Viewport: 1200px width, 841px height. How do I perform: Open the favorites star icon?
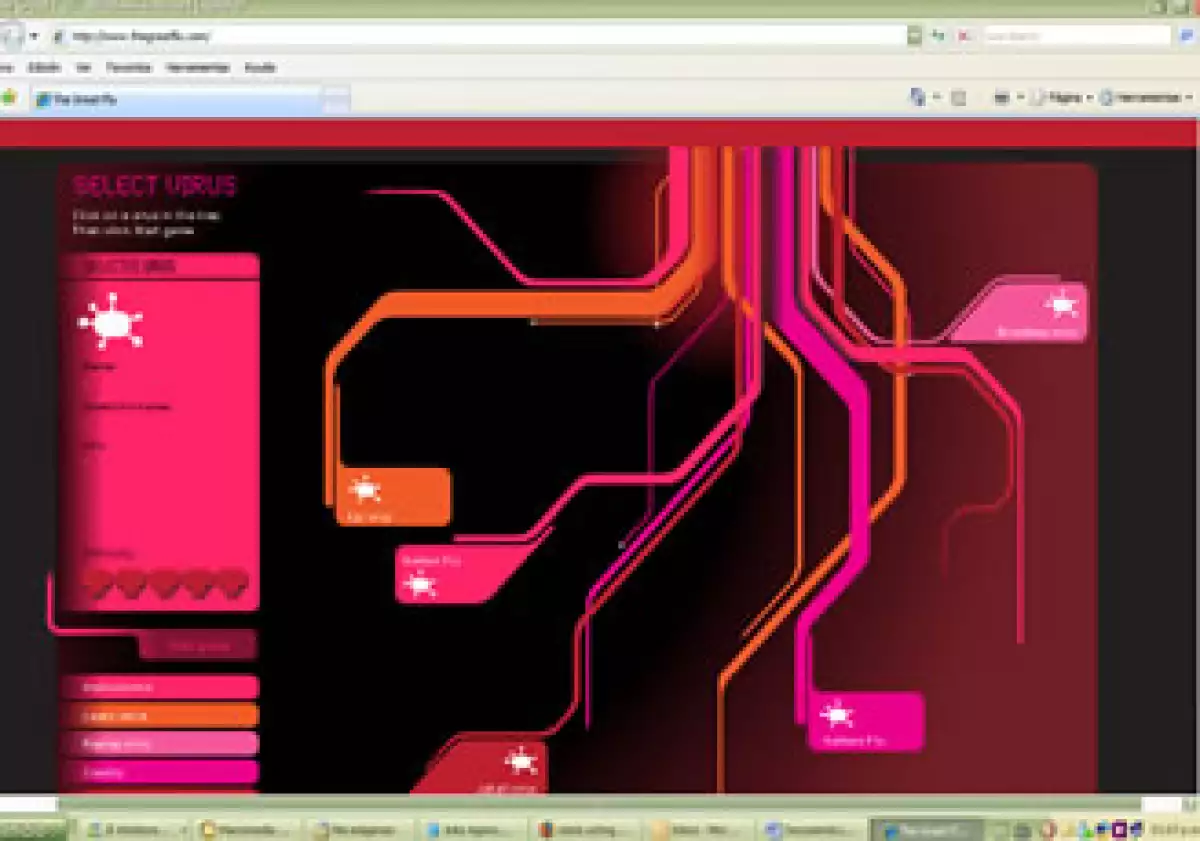click(x=8, y=98)
